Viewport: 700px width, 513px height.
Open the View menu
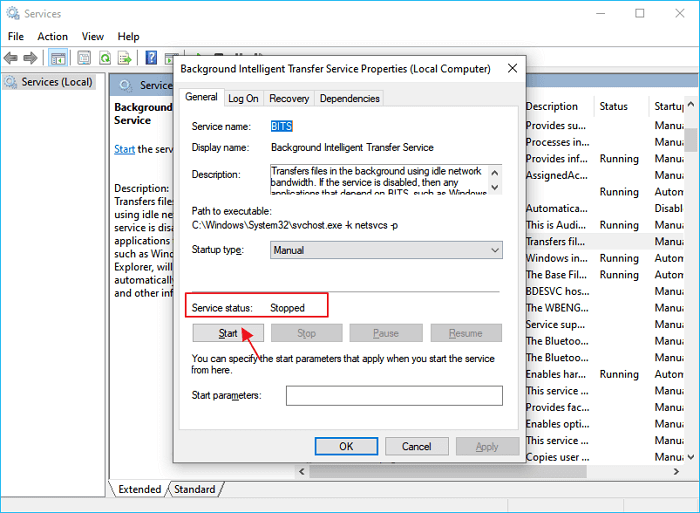pyautogui.click(x=92, y=36)
